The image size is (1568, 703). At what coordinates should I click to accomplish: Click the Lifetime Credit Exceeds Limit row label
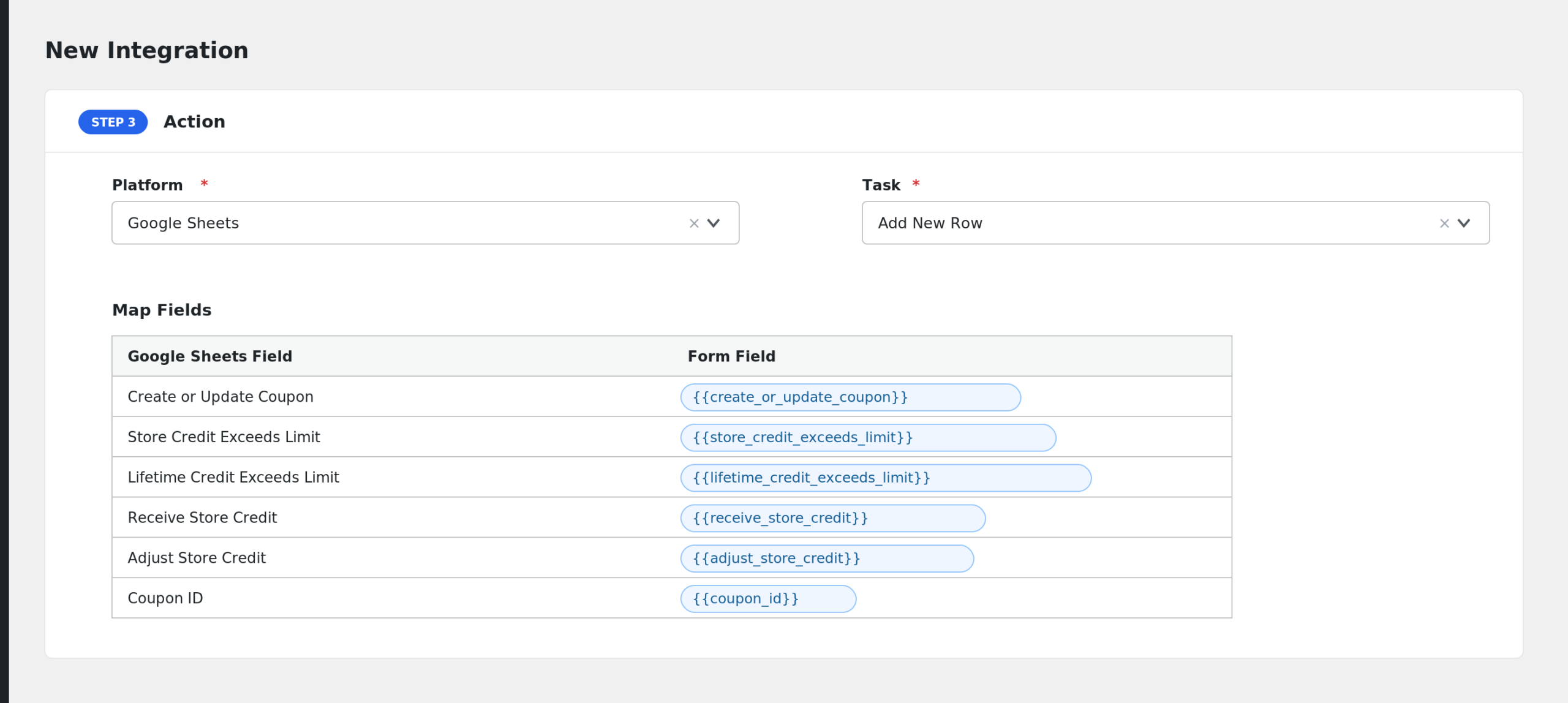coord(233,478)
